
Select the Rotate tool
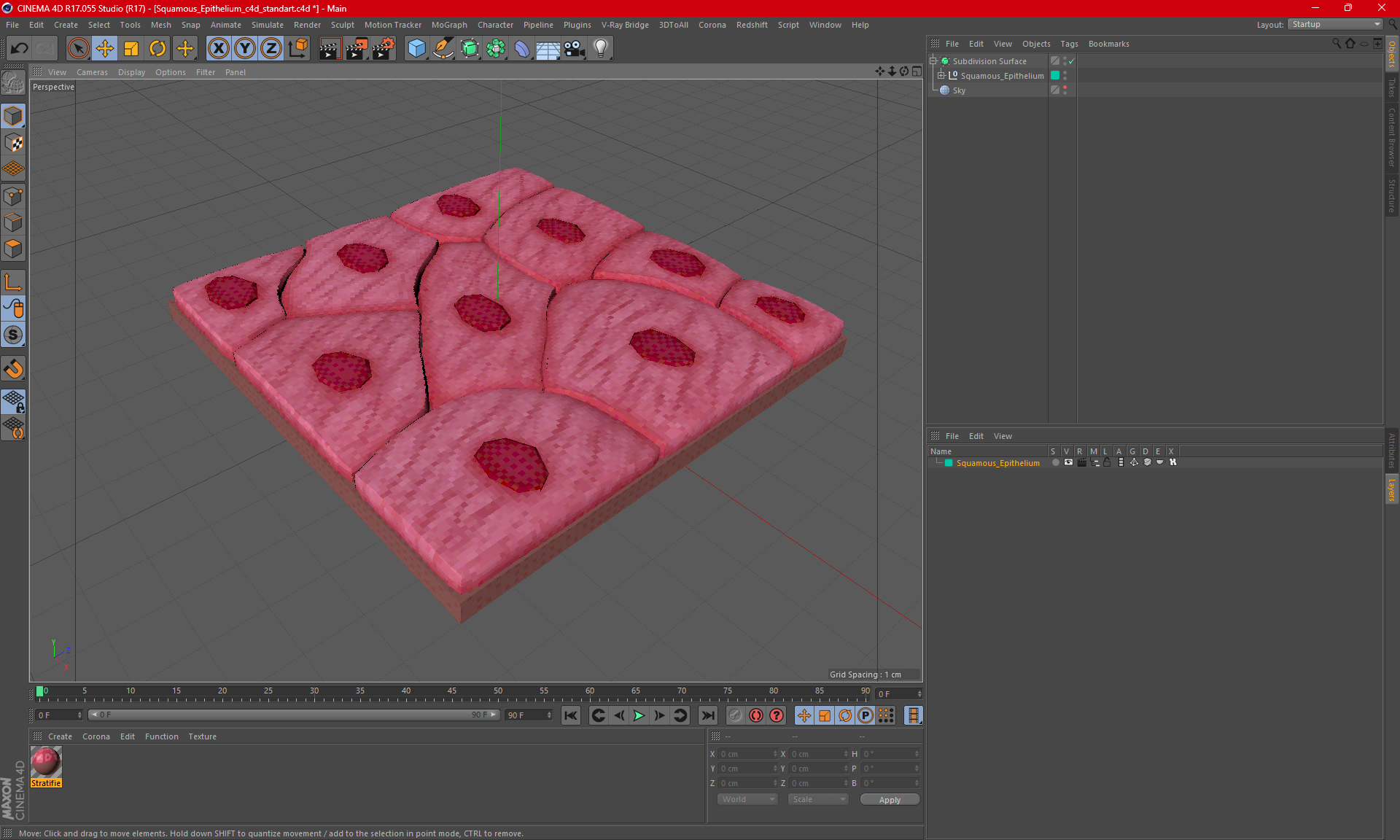pos(157,49)
